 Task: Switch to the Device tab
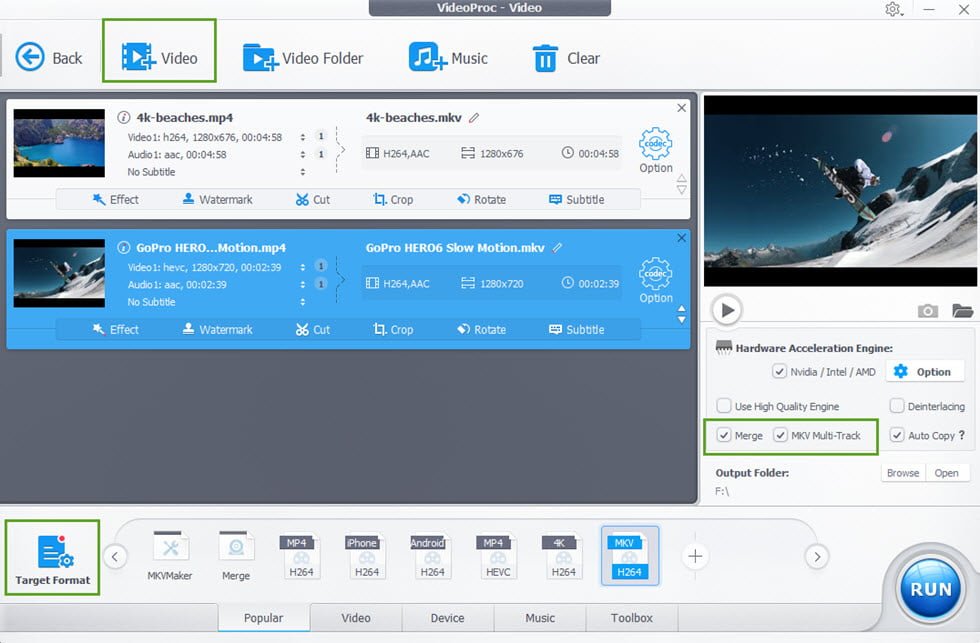tap(447, 618)
